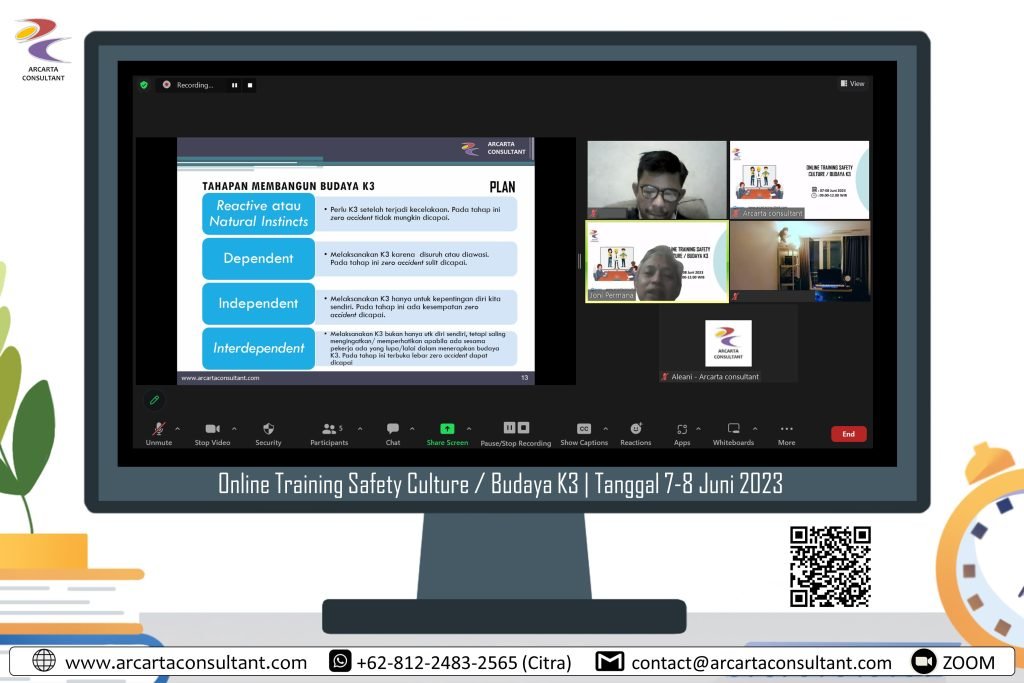Expand audio options arrow beside Unmute
Screen dimensions: 1024x683
point(178,429)
